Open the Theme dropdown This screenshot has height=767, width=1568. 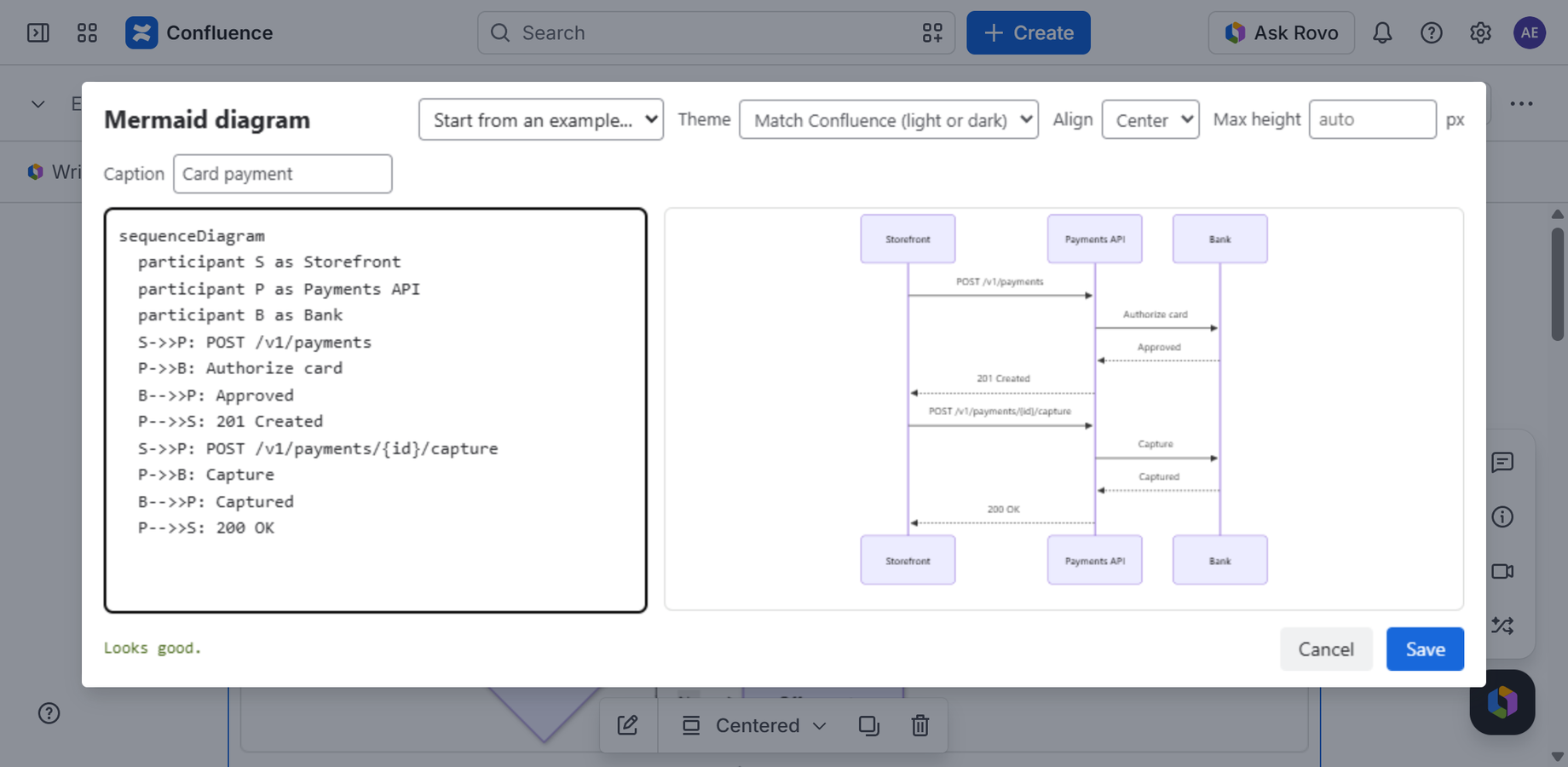click(x=889, y=119)
